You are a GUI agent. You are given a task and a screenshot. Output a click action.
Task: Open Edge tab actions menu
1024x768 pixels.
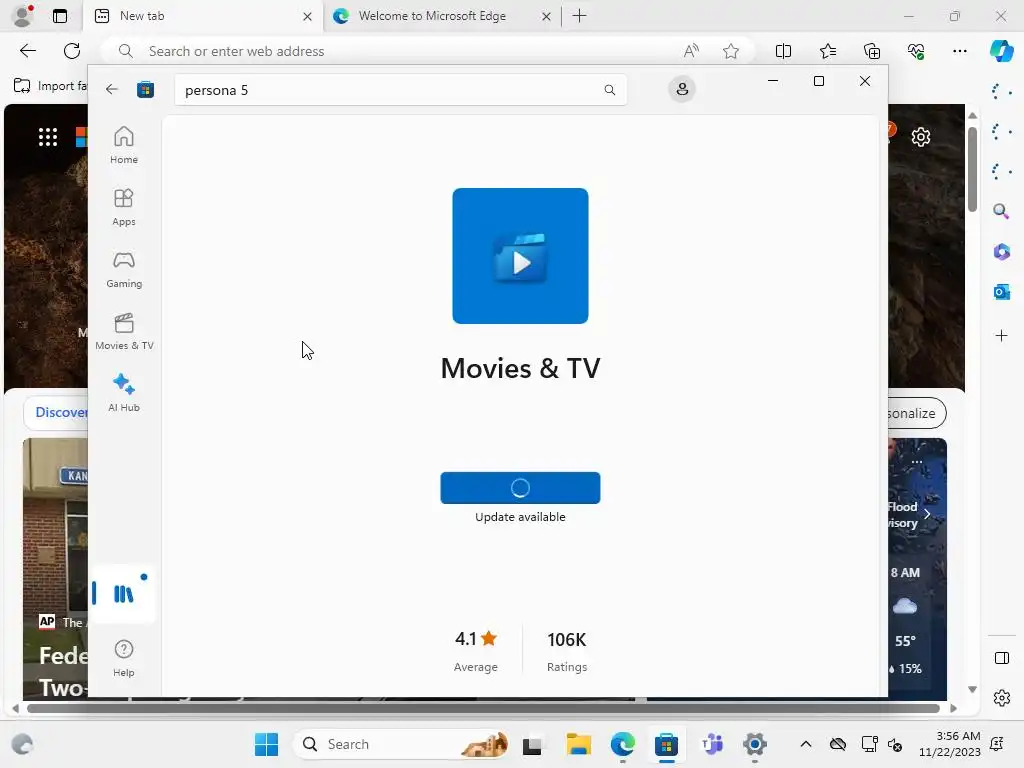coord(59,16)
